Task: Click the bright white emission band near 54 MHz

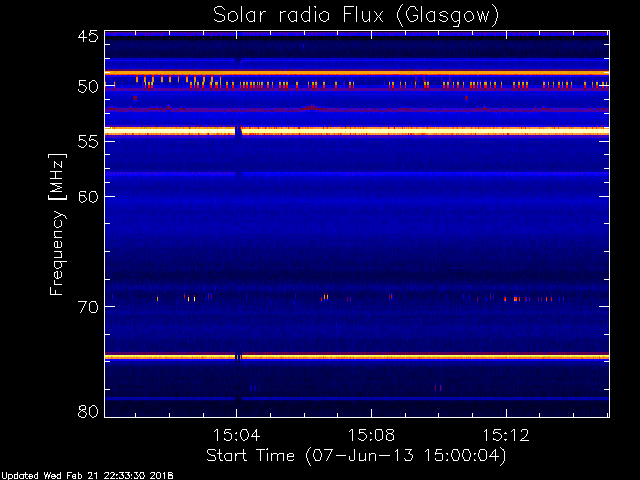Action: pyautogui.click(x=357, y=131)
